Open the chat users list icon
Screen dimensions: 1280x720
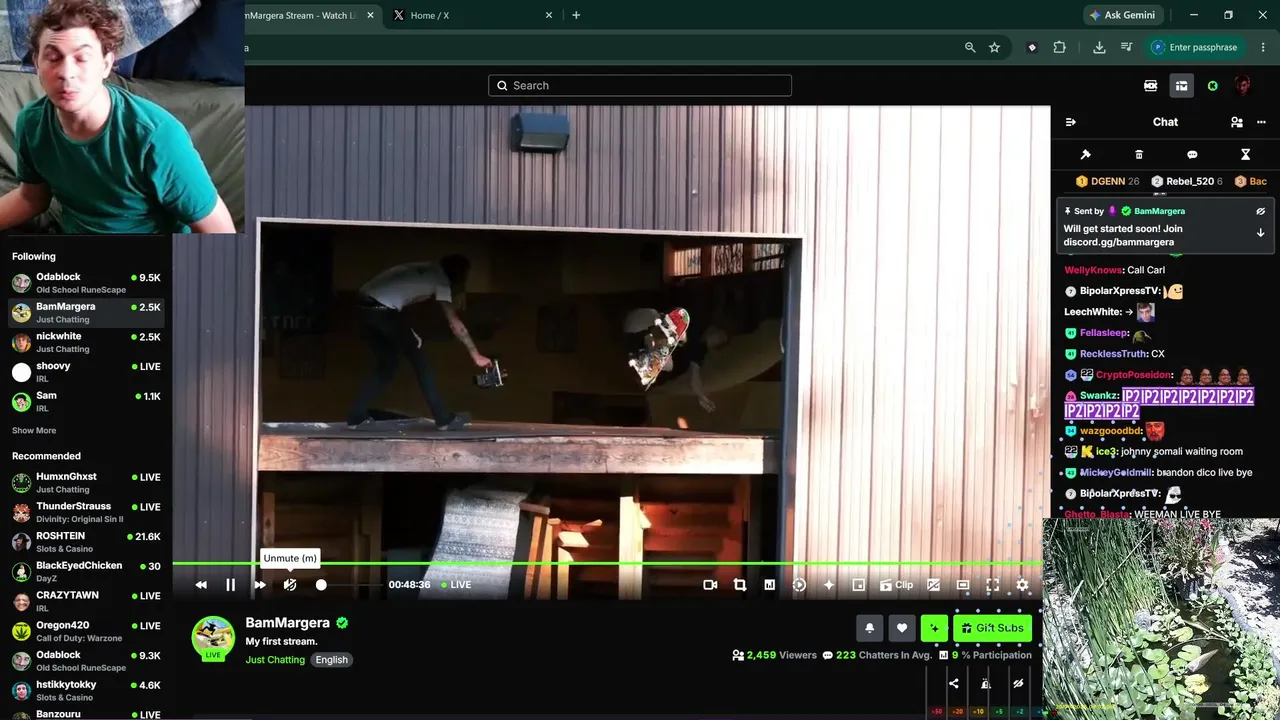point(1237,122)
